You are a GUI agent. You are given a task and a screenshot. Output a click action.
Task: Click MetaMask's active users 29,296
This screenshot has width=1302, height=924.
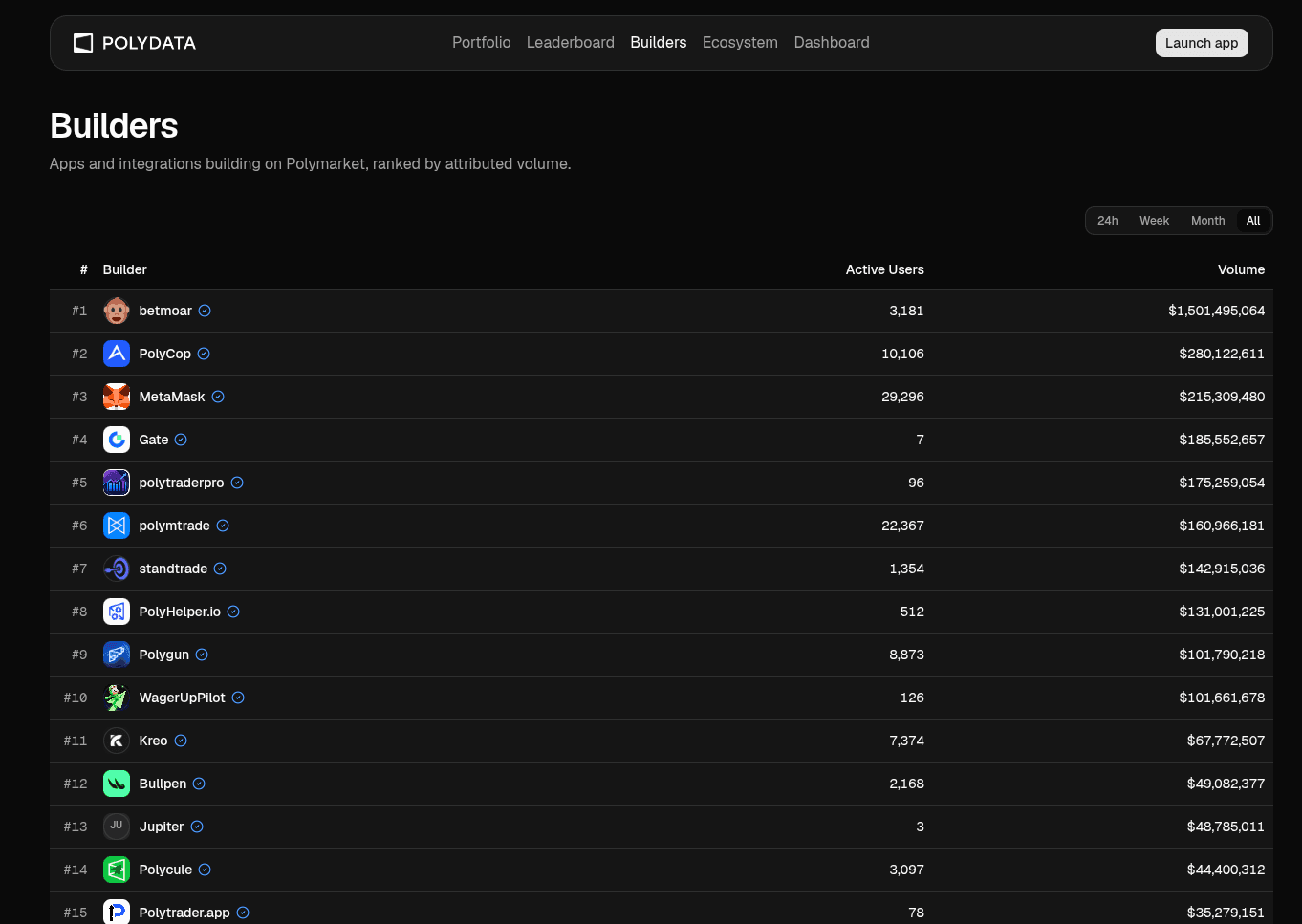tap(902, 397)
